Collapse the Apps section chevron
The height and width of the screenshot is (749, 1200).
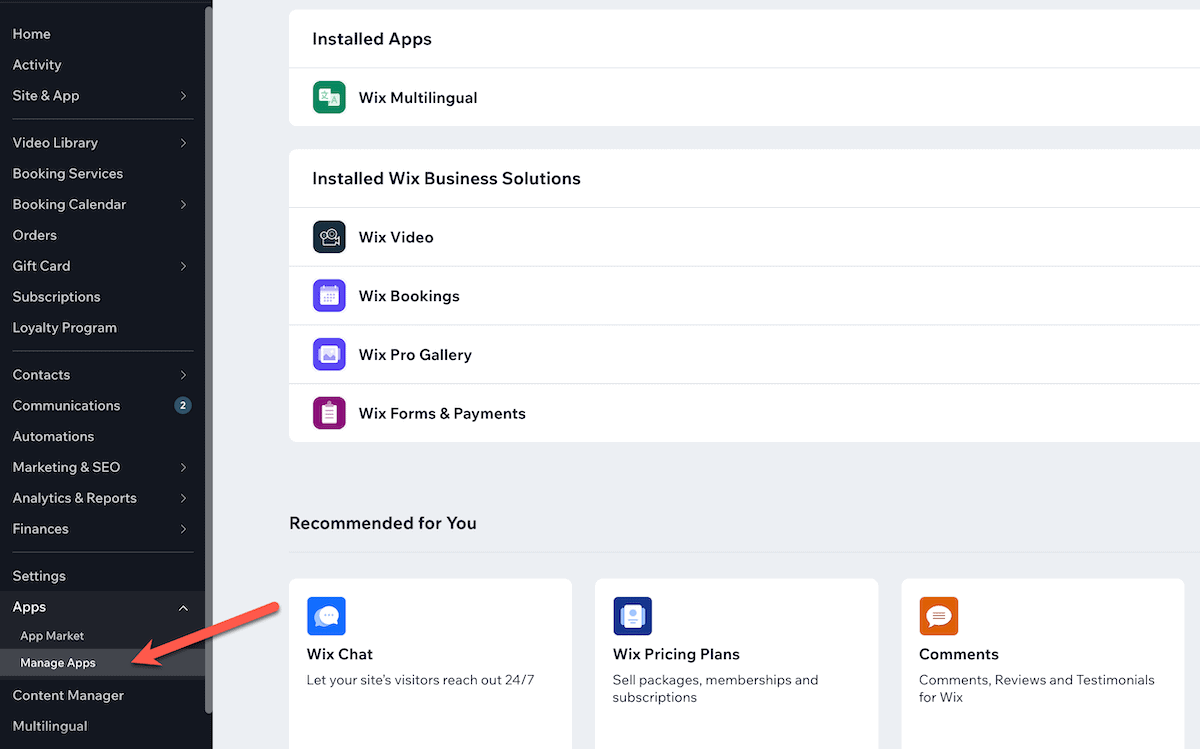[x=183, y=607]
